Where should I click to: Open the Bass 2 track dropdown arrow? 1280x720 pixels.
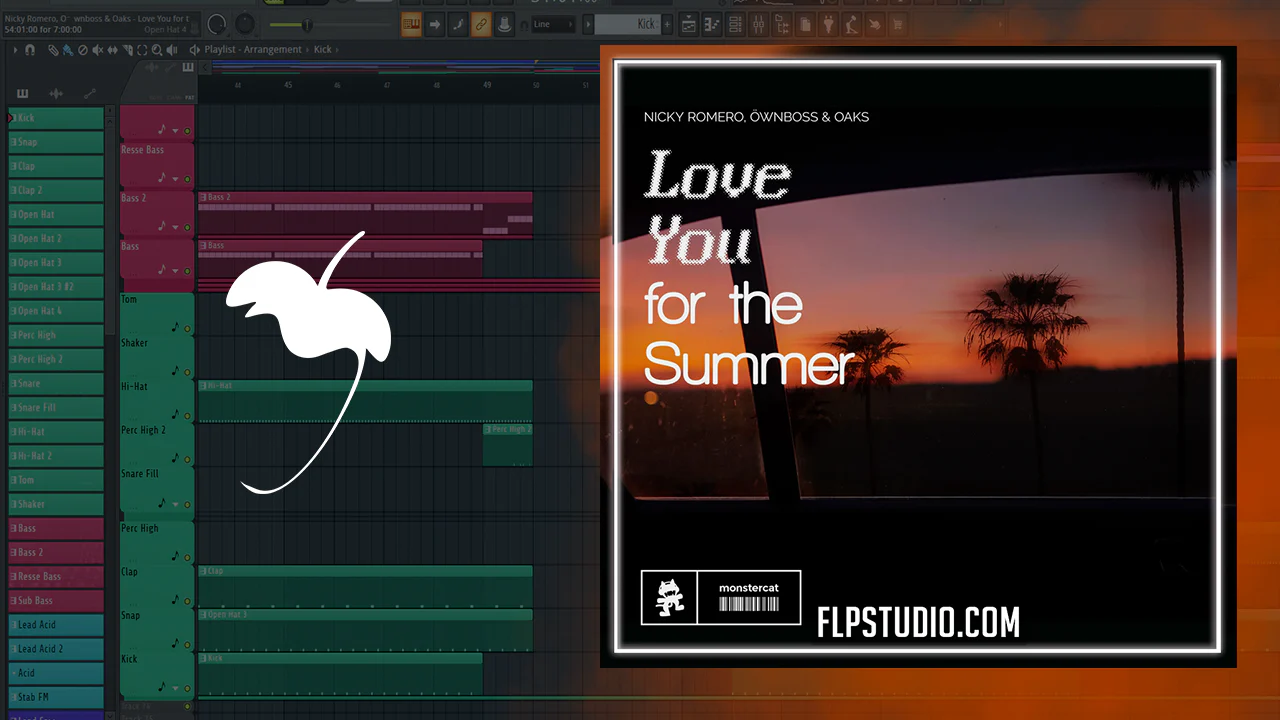[175, 228]
